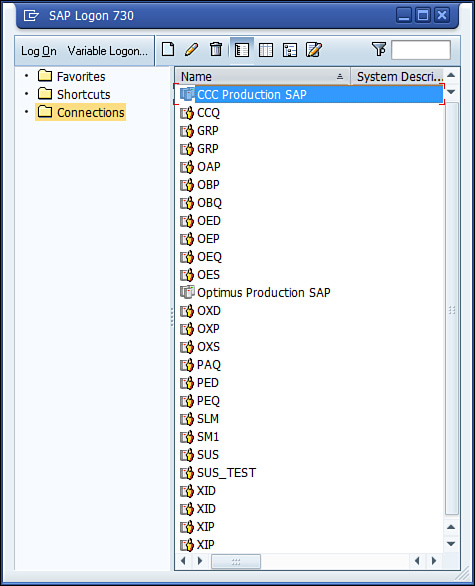The image size is (475, 586).
Task: Click the System Description column header
Action: pyautogui.click(x=398, y=76)
